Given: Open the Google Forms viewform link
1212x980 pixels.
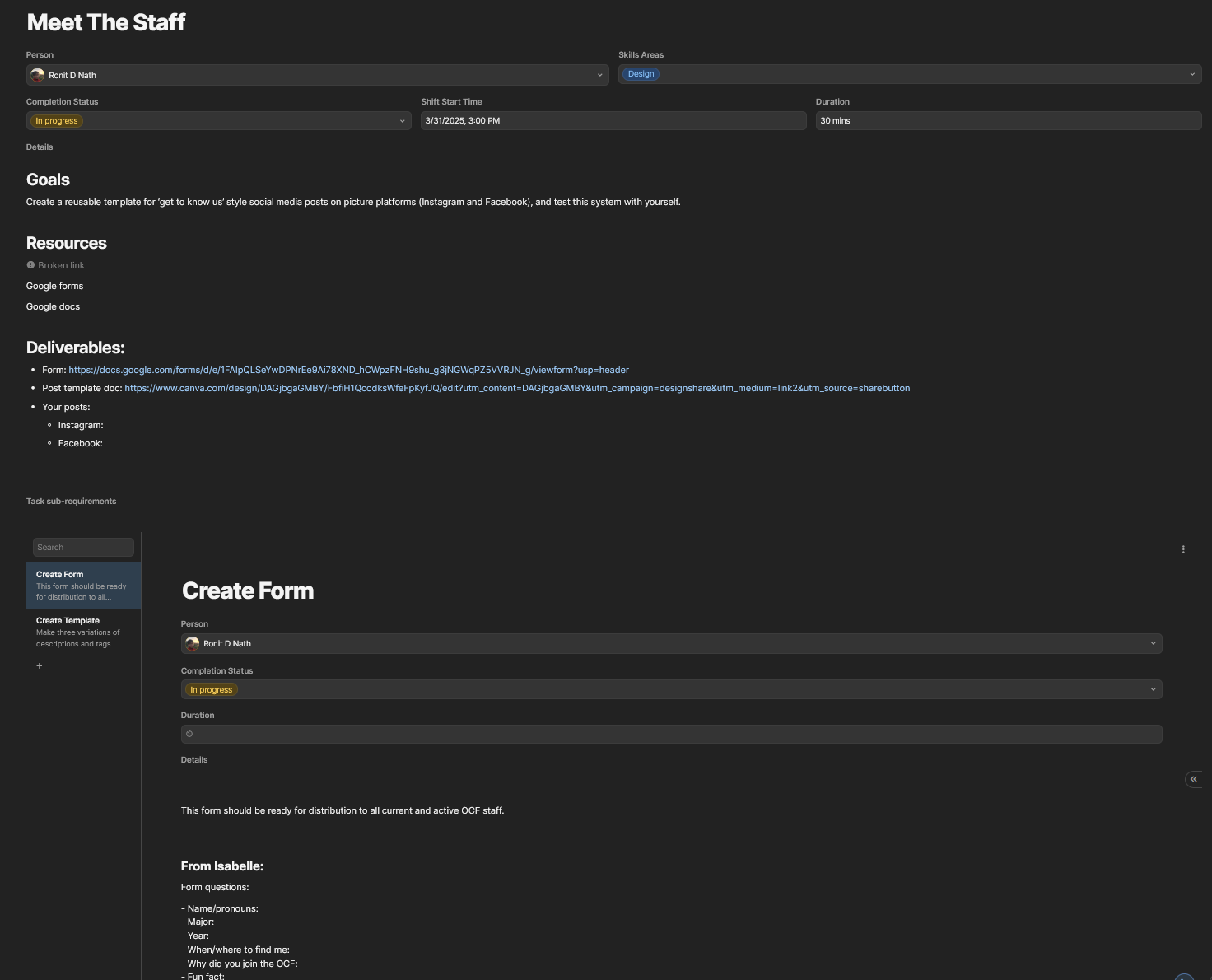Looking at the screenshot, I should tap(348, 371).
